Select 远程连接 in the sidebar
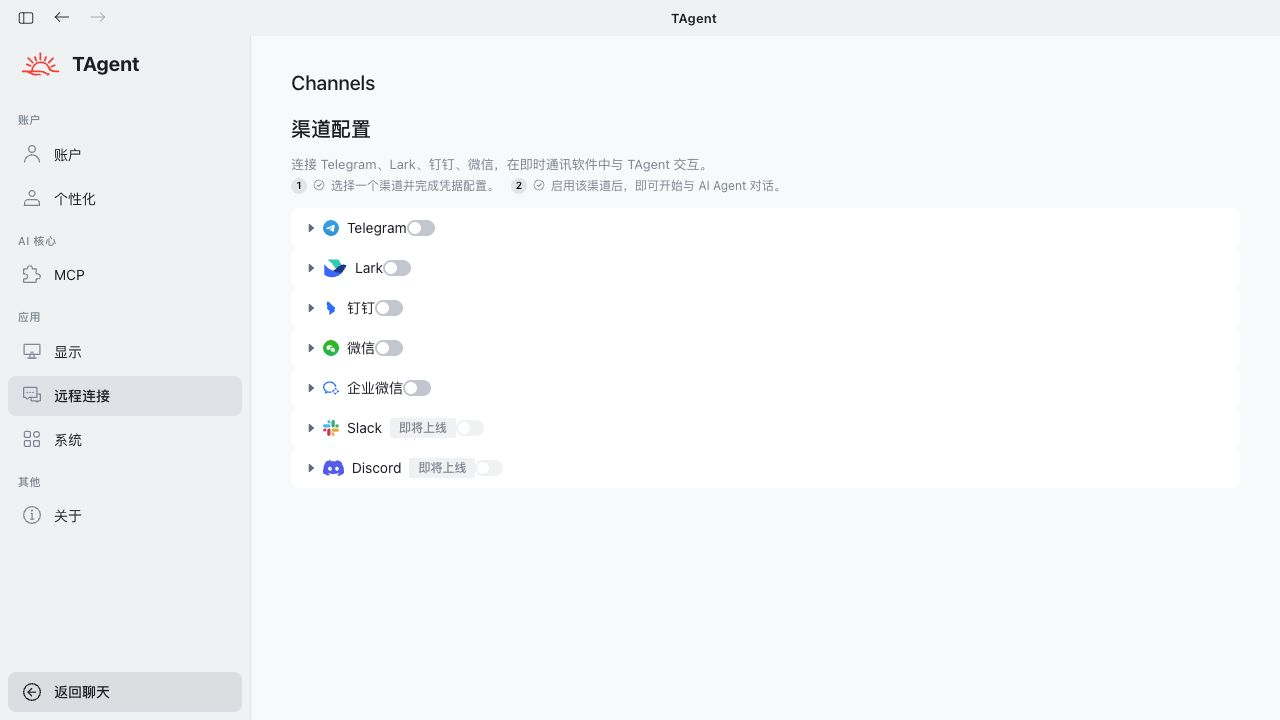The height and width of the screenshot is (720, 1280). point(125,395)
